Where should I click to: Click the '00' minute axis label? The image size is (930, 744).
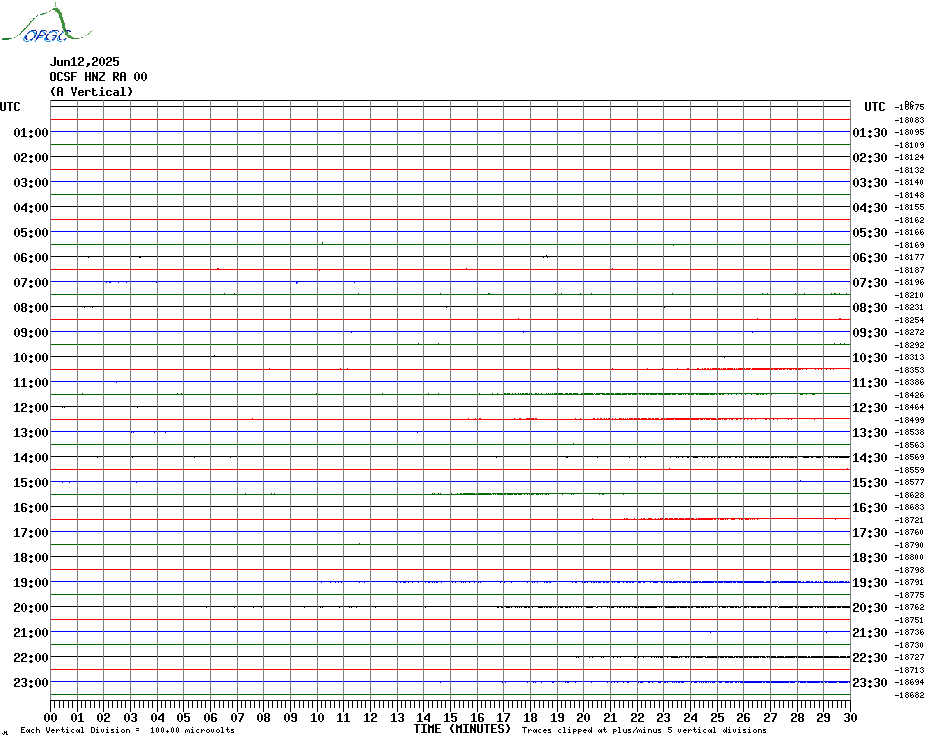point(50,718)
